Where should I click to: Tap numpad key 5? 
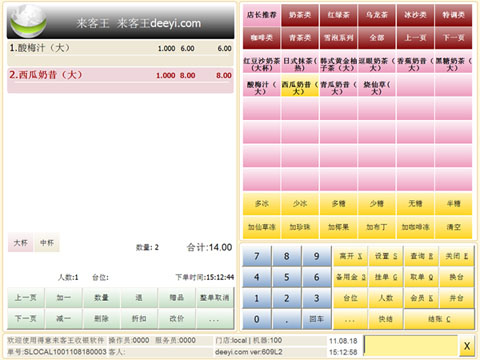[x=287, y=277]
